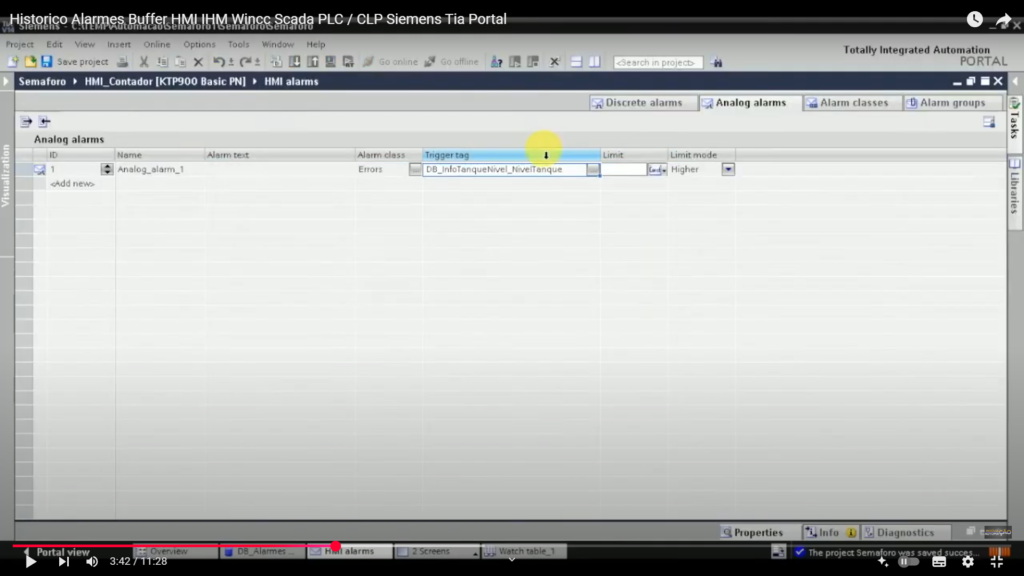Open the Online menu

(x=157, y=44)
